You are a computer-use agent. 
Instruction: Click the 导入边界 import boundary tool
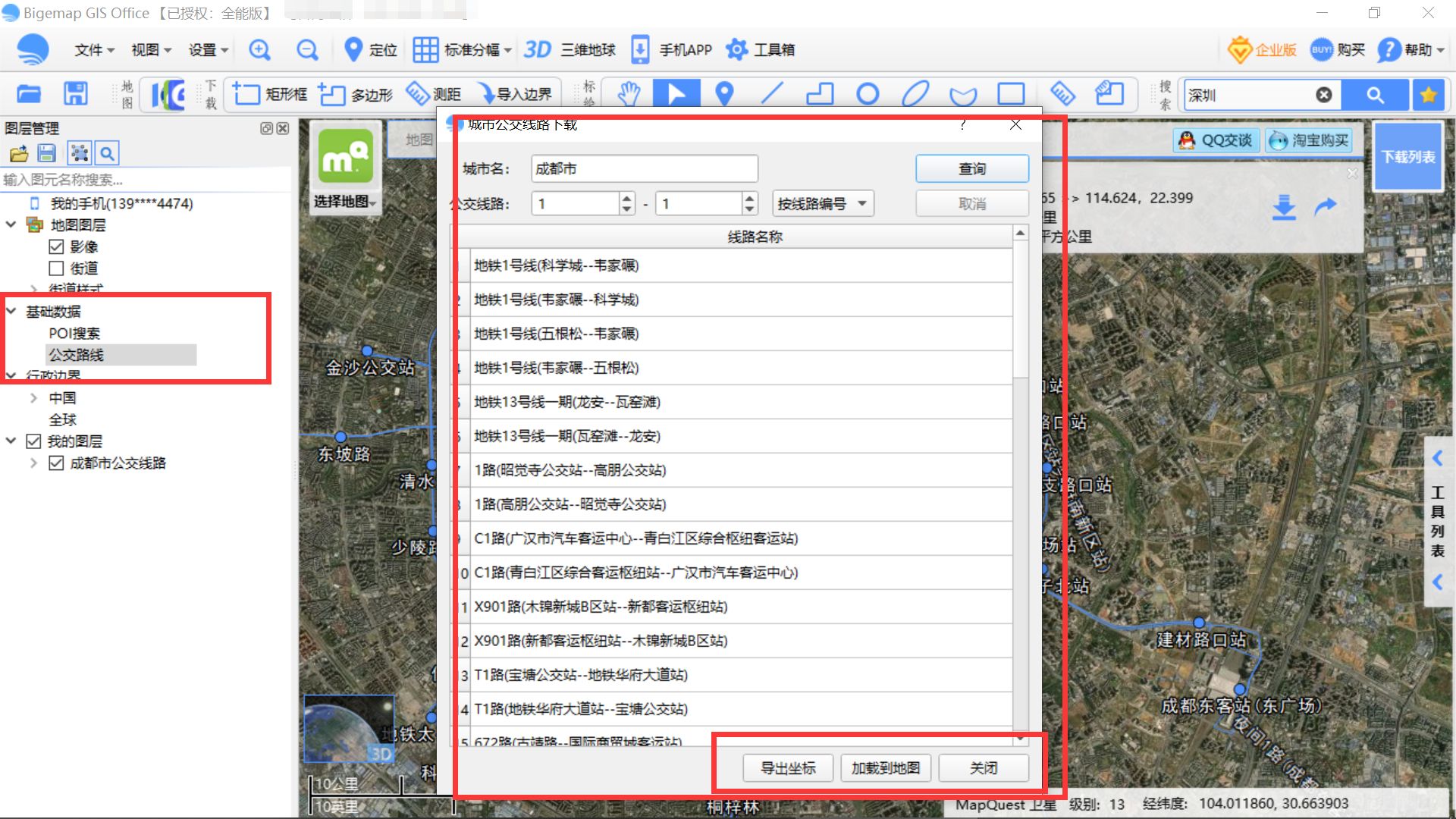tap(515, 94)
